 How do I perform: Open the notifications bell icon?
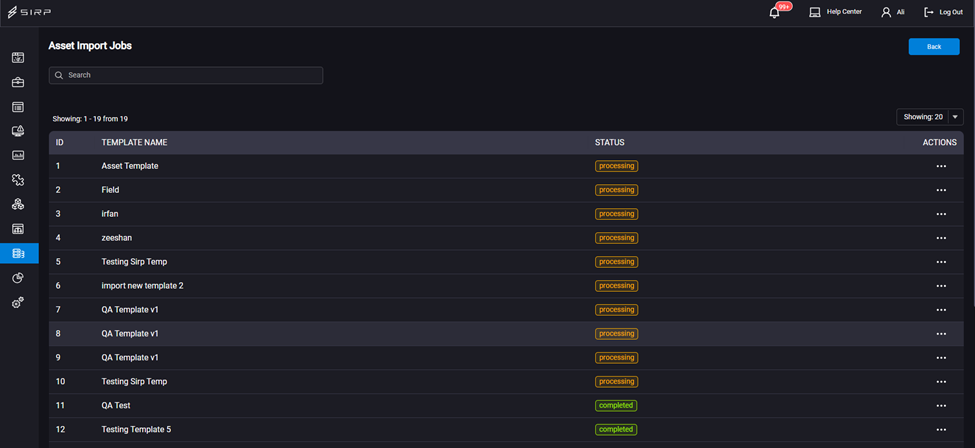(774, 12)
